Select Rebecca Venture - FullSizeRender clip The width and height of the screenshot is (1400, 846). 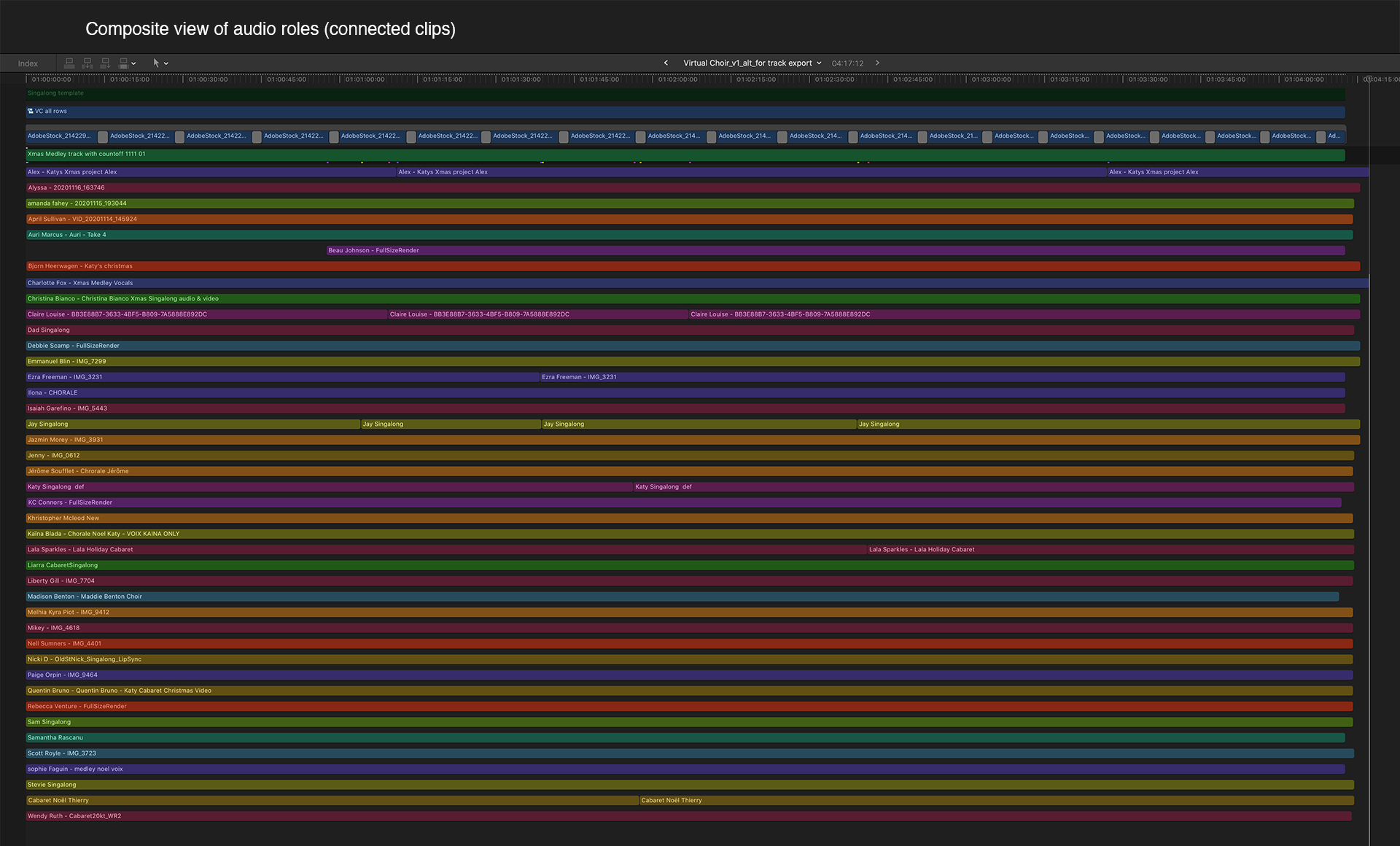click(690, 707)
